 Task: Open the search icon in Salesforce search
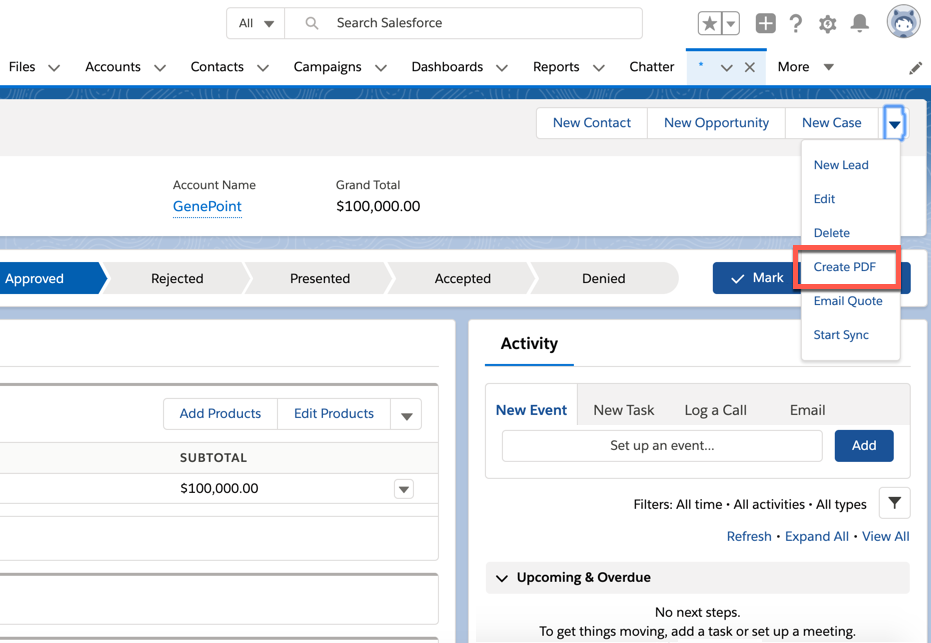point(312,23)
